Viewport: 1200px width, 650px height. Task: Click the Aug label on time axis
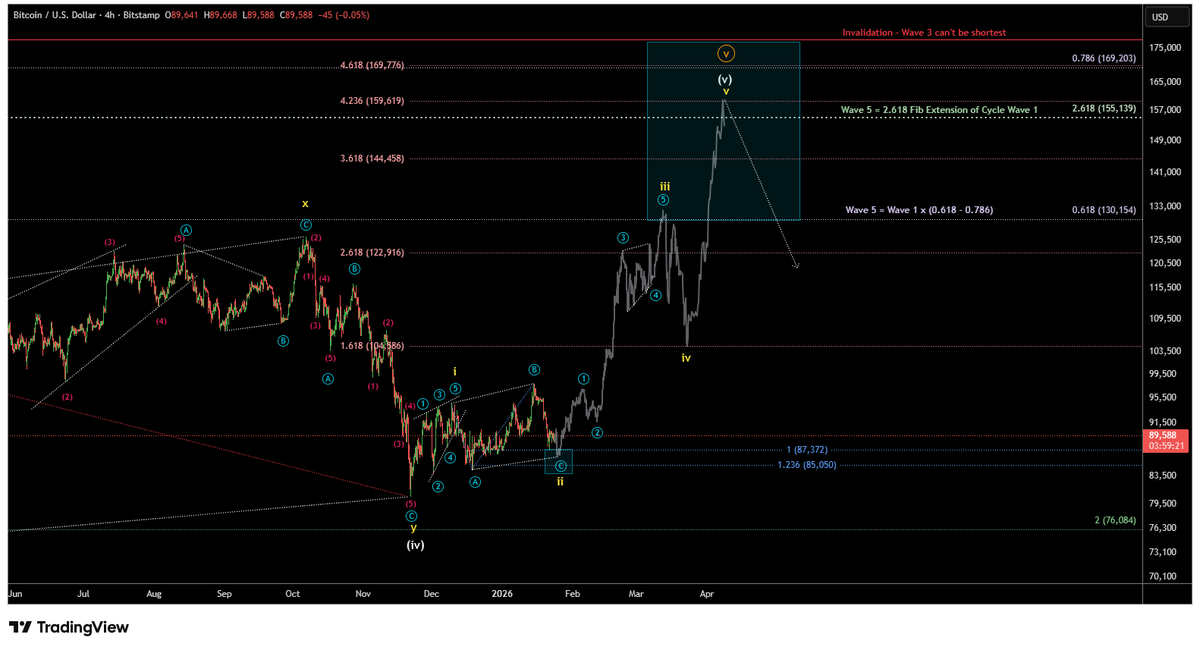(154, 593)
